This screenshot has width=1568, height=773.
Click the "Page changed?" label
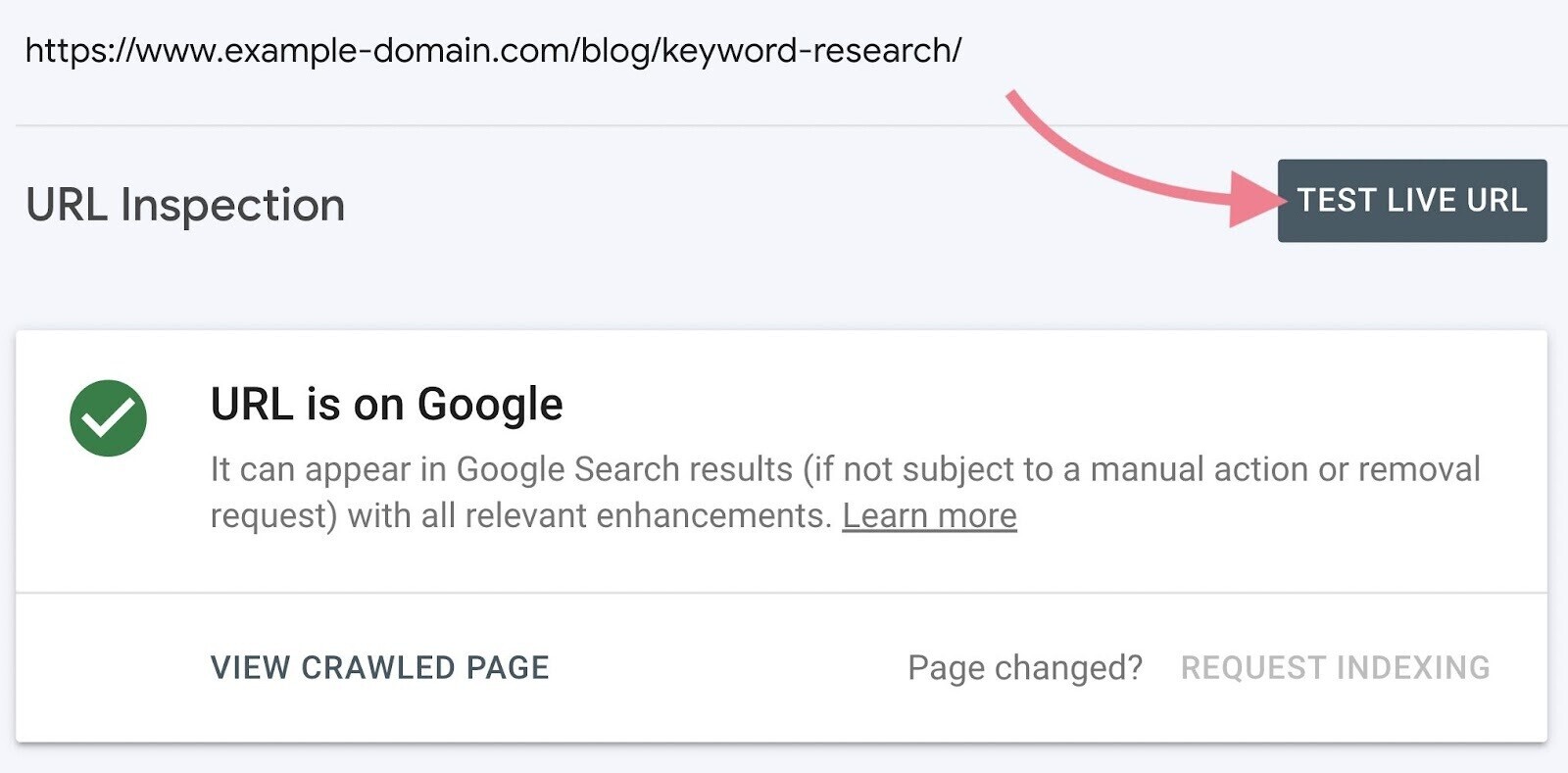(1025, 667)
